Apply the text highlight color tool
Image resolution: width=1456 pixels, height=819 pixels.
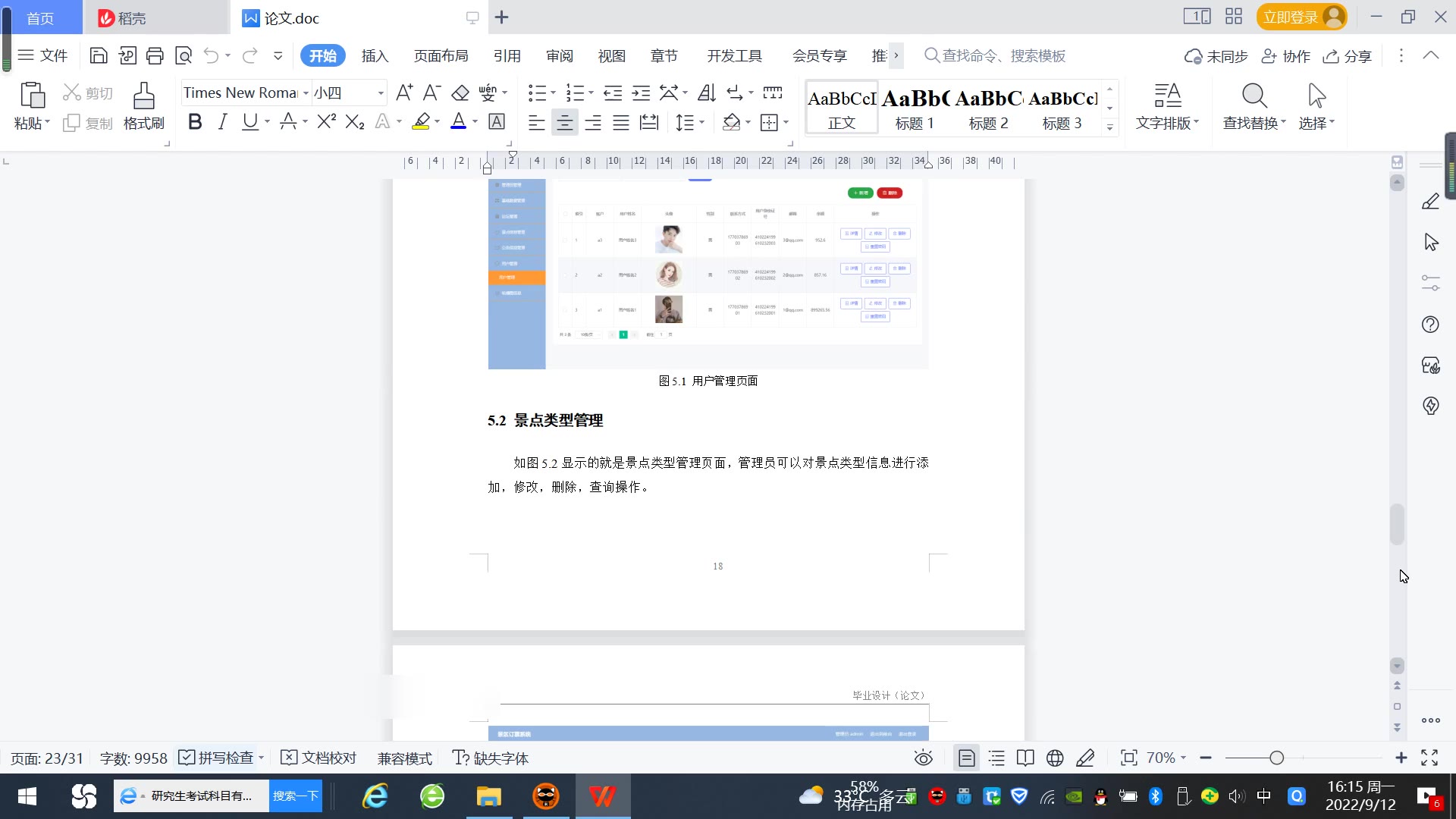421,122
